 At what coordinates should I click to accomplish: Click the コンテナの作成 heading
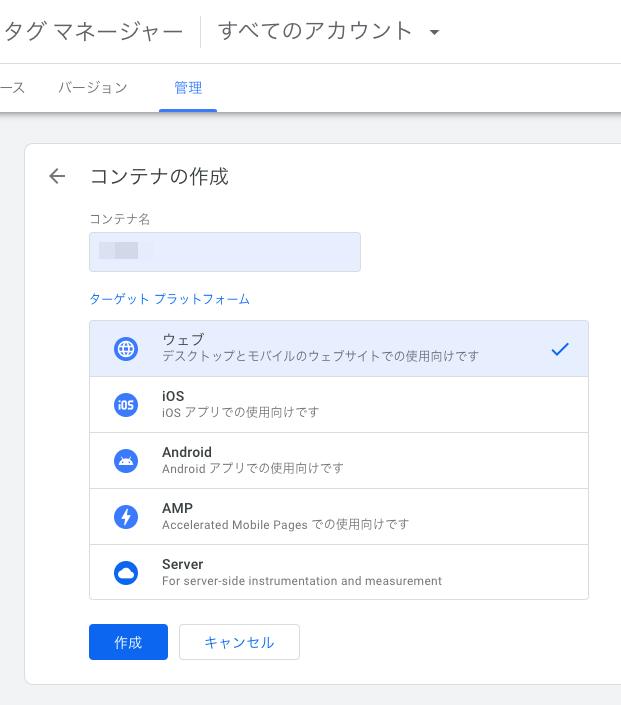pos(160,176)
